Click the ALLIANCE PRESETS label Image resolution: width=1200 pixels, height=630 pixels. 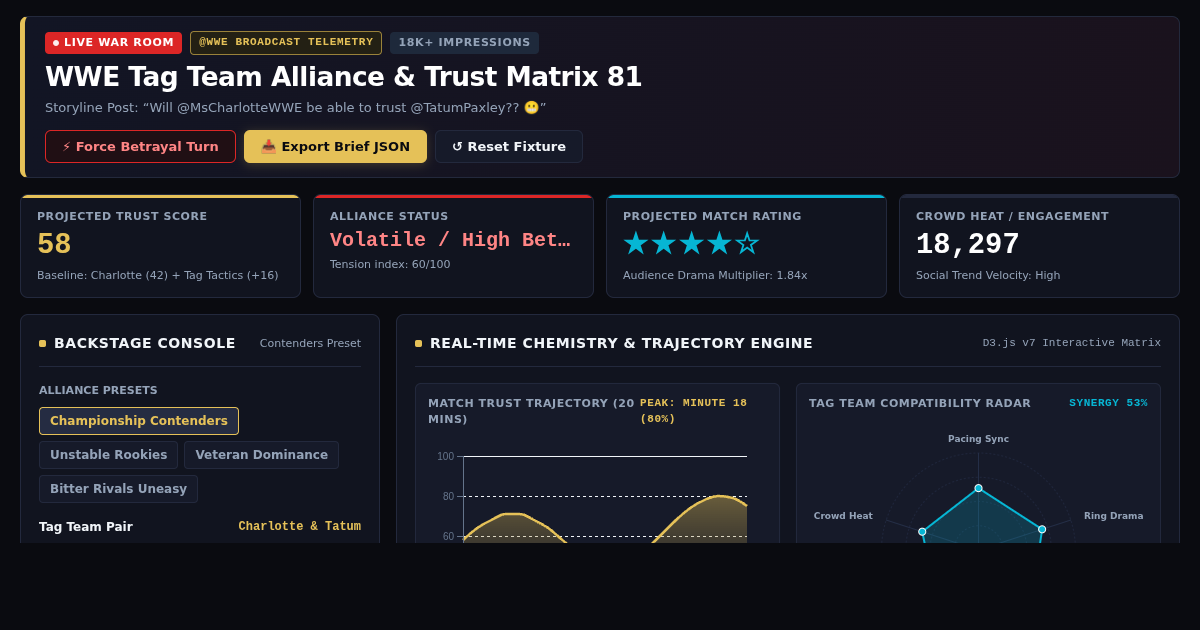click(98, 390)
